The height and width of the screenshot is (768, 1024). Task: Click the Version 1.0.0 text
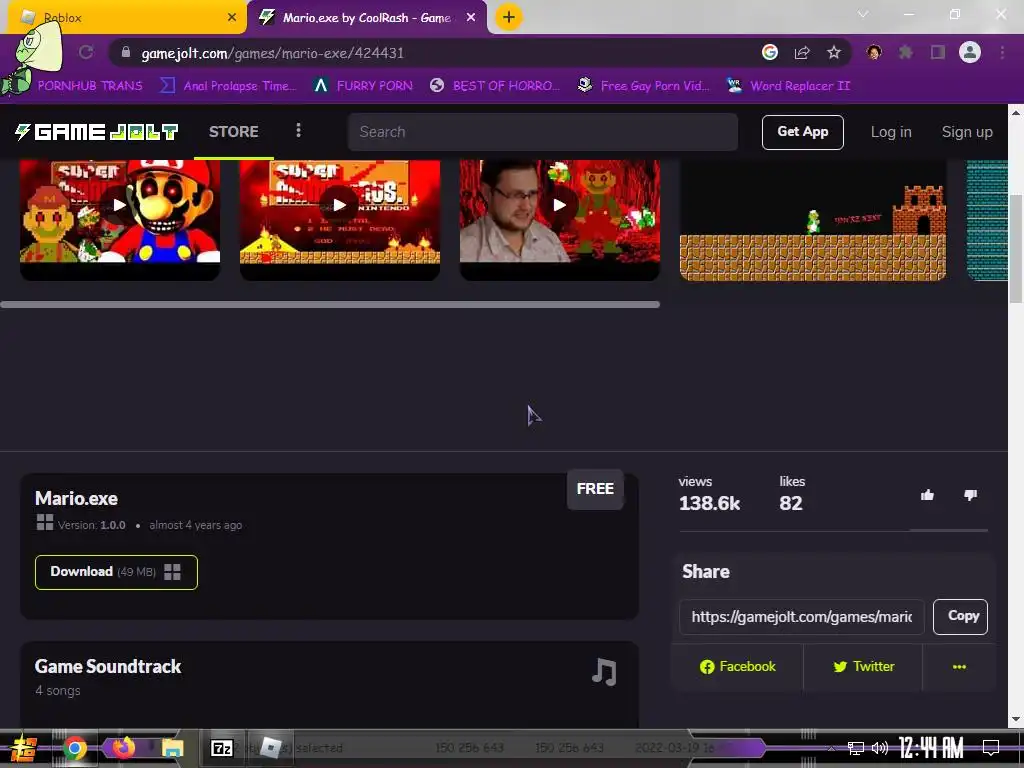pos(91,525)
